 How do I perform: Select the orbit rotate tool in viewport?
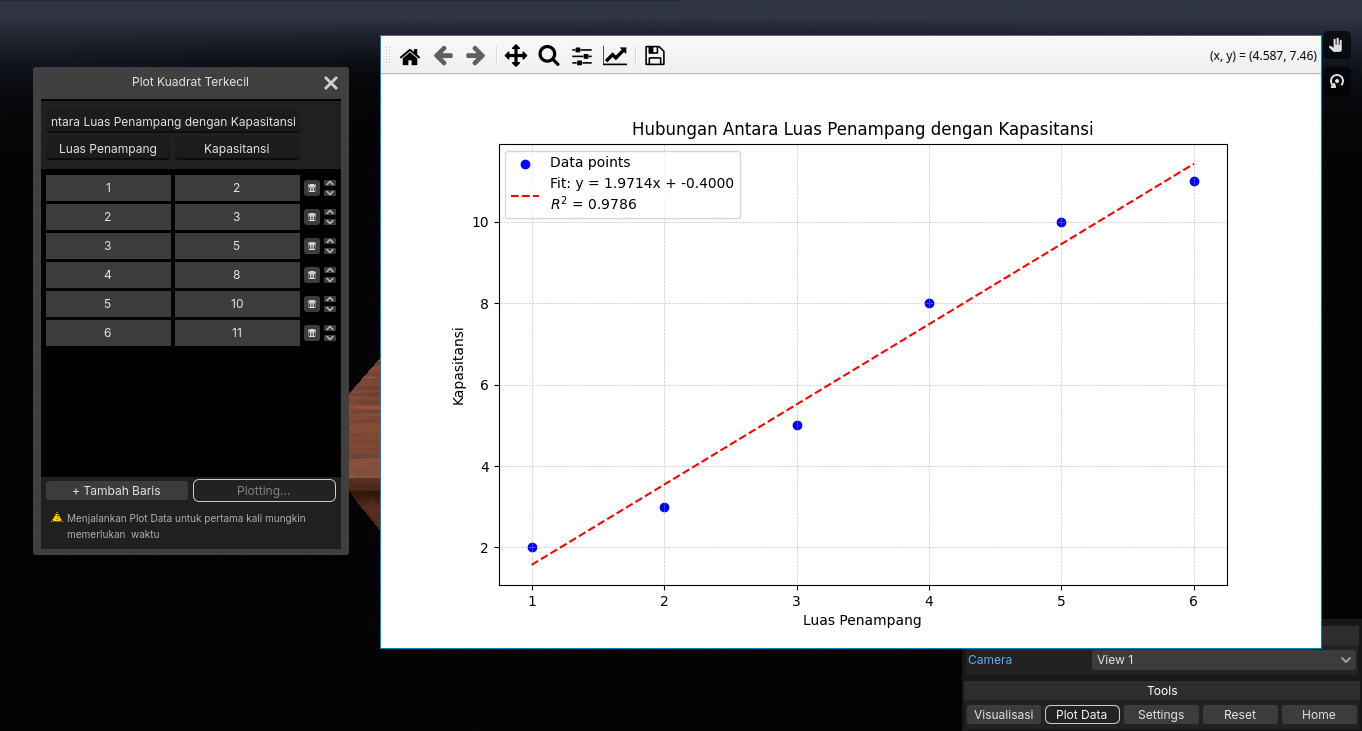coord(1337,81)
